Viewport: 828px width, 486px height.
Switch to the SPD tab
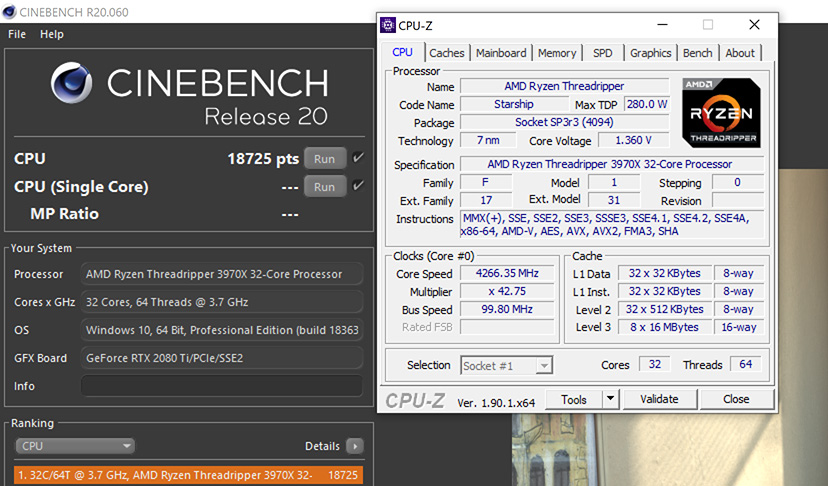pyautogui.click(x=603, y=53)
